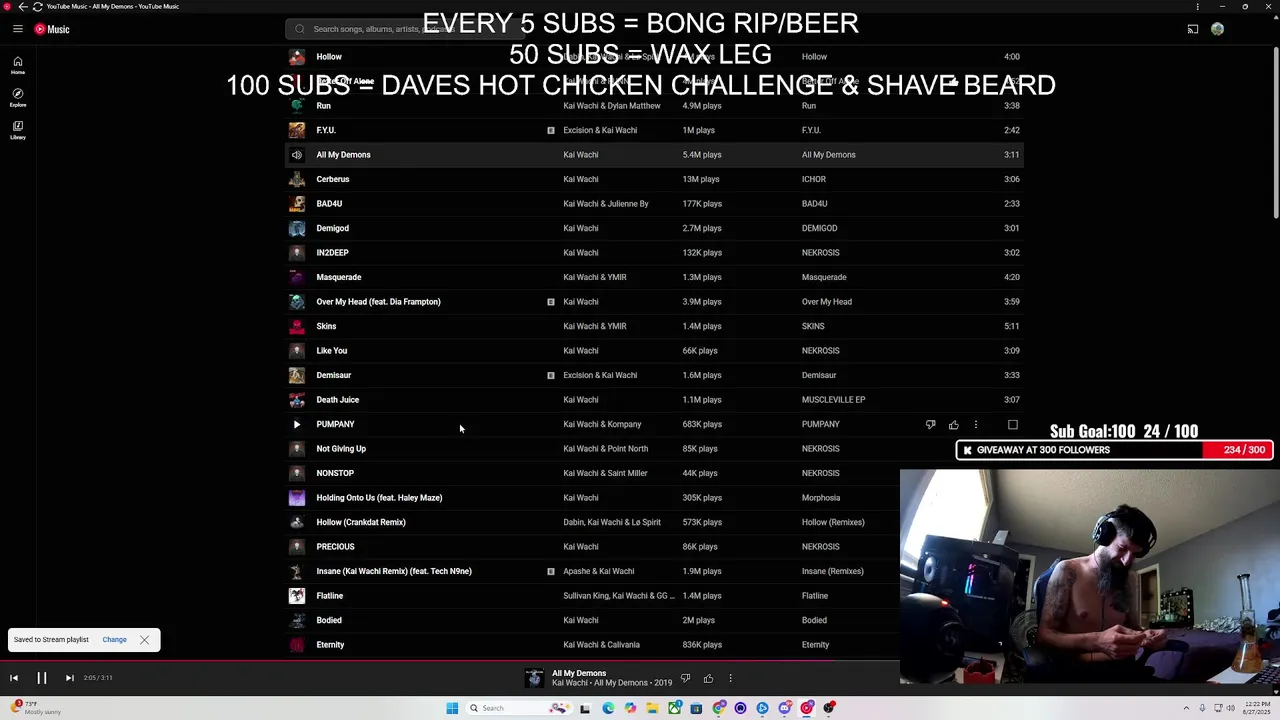Viewport: 1280px width, 720px height.
Task: Click the Demigod track thumbnail
Action: pyautogui.click(x=296, y=228)
